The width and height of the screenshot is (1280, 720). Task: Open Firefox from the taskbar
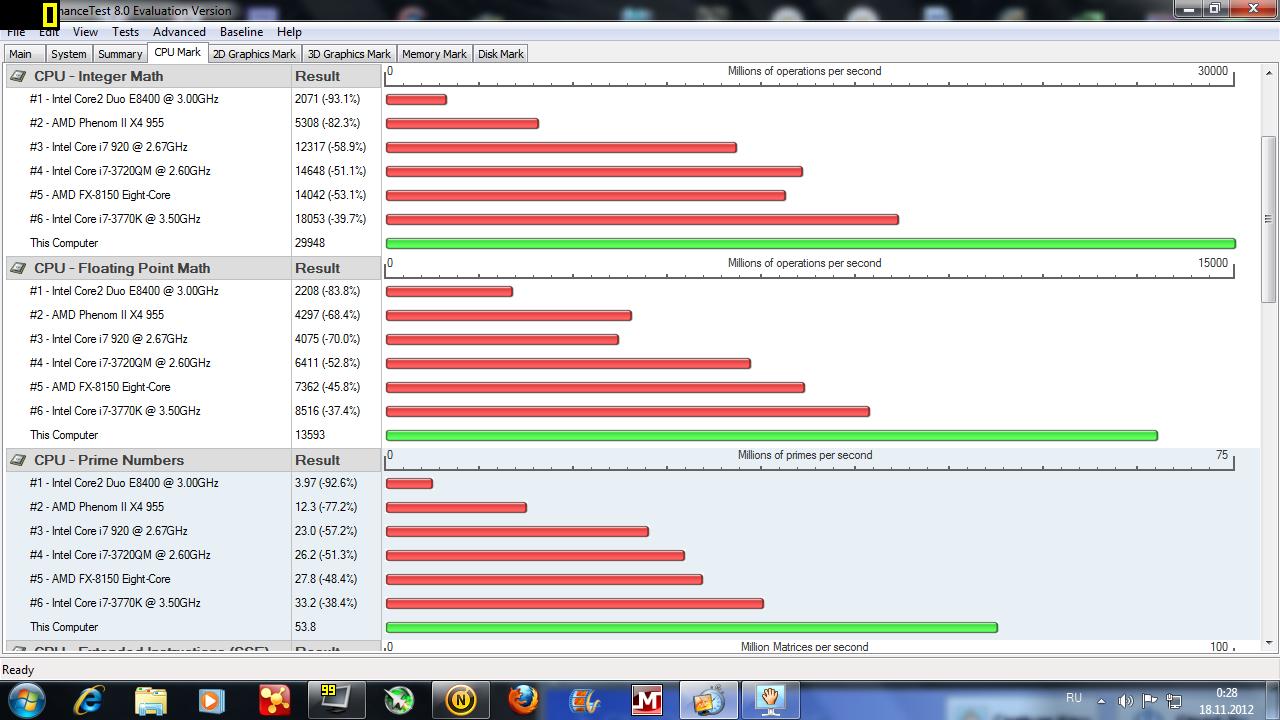523,700
